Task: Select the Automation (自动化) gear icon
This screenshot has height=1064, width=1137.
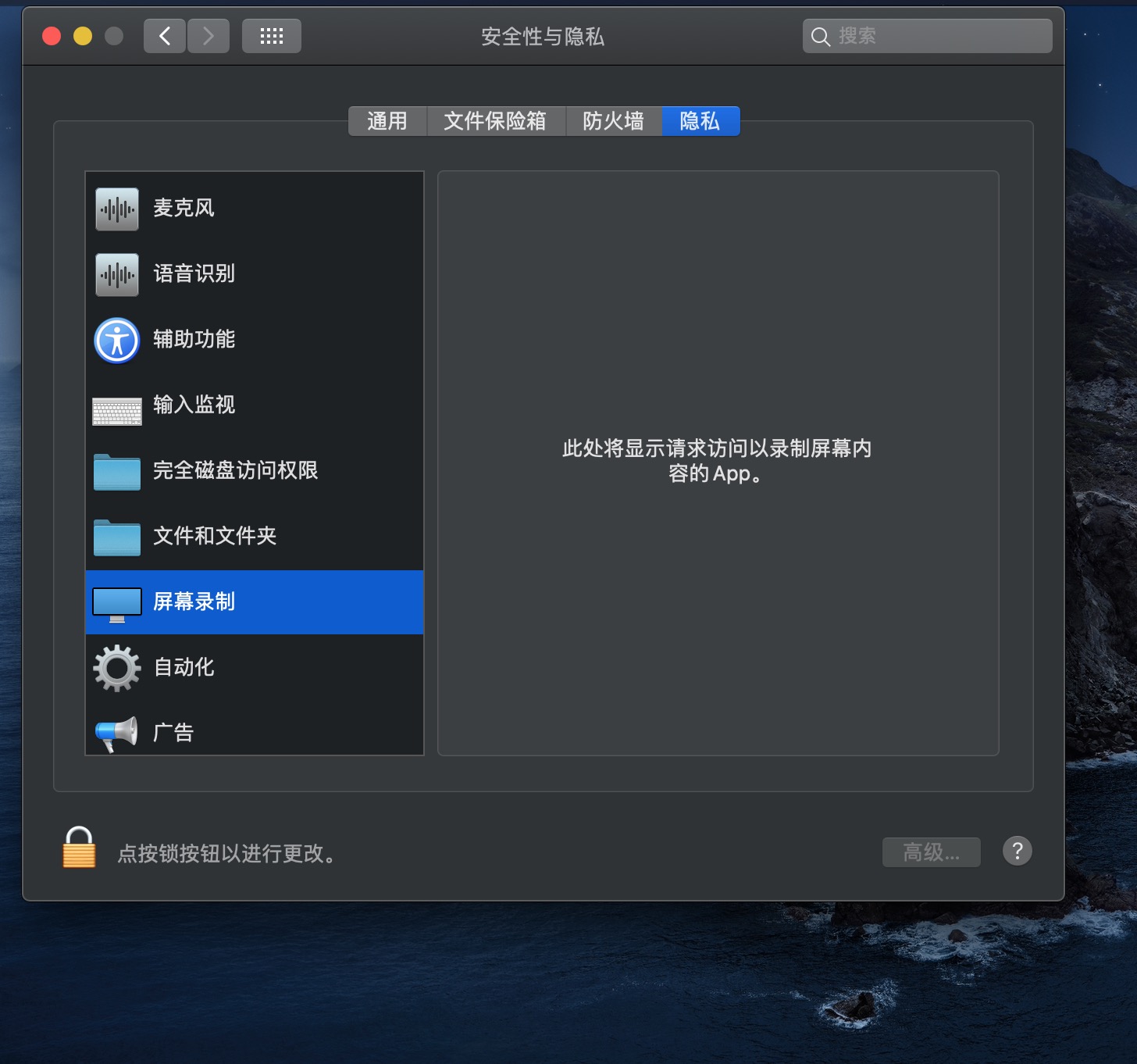Action: pos(117,668)
